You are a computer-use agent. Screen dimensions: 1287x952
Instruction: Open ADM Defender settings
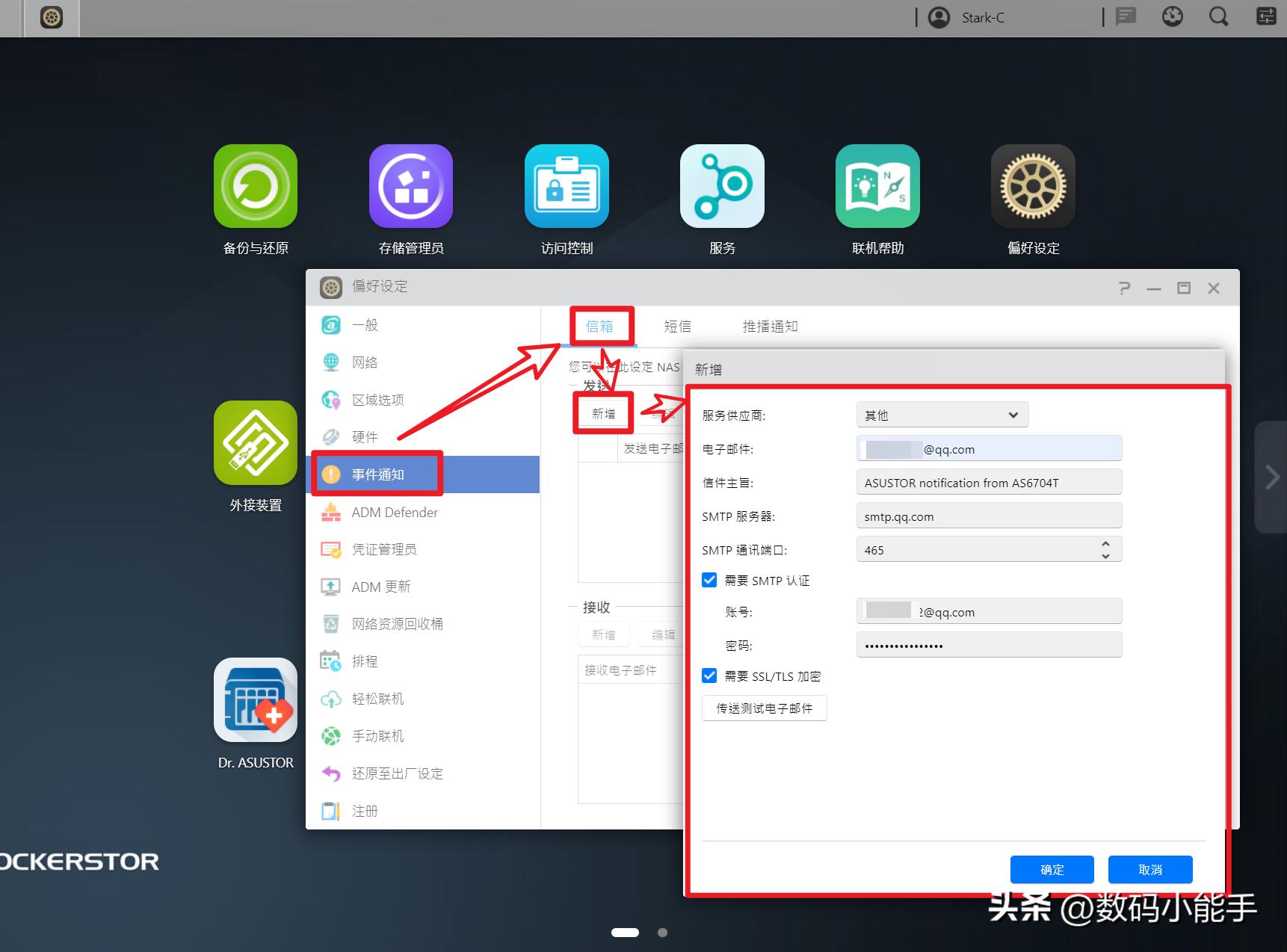[423, 512]
